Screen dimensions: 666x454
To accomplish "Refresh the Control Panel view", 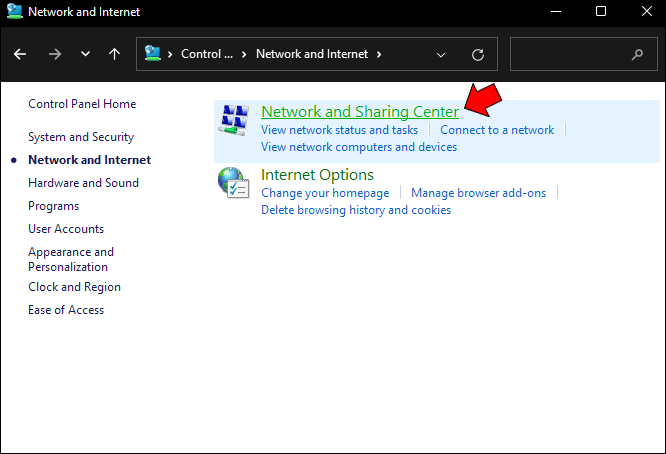I will (478, 54).
